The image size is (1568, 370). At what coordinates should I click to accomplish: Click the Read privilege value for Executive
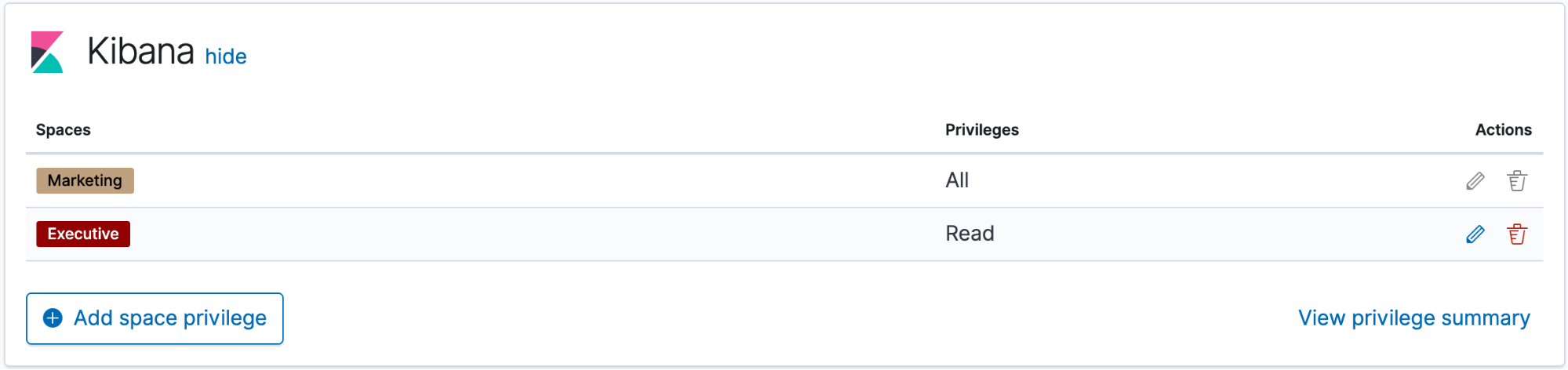970,234
